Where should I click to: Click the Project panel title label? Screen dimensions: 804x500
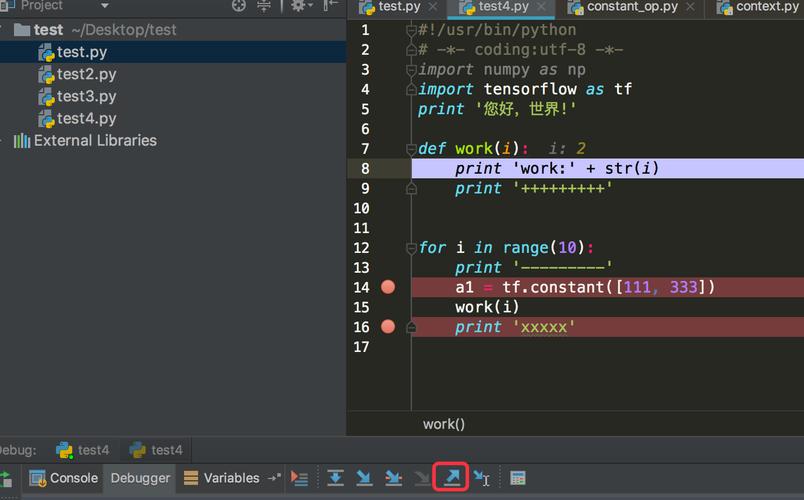coord(42,6)
